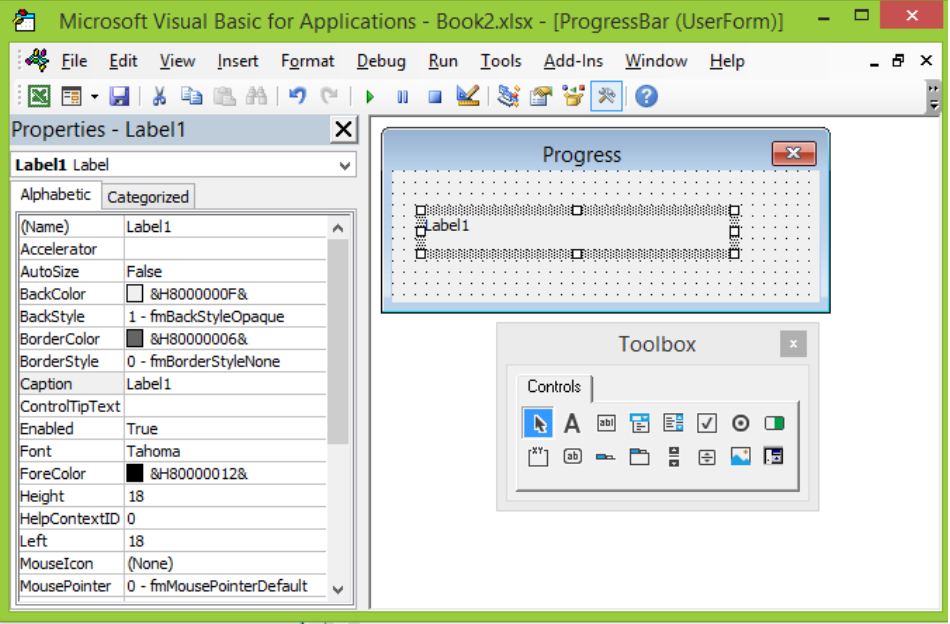Open the Add-Ins menu
Viewport: 950px width, 624px height.
[x=573, y=61]
